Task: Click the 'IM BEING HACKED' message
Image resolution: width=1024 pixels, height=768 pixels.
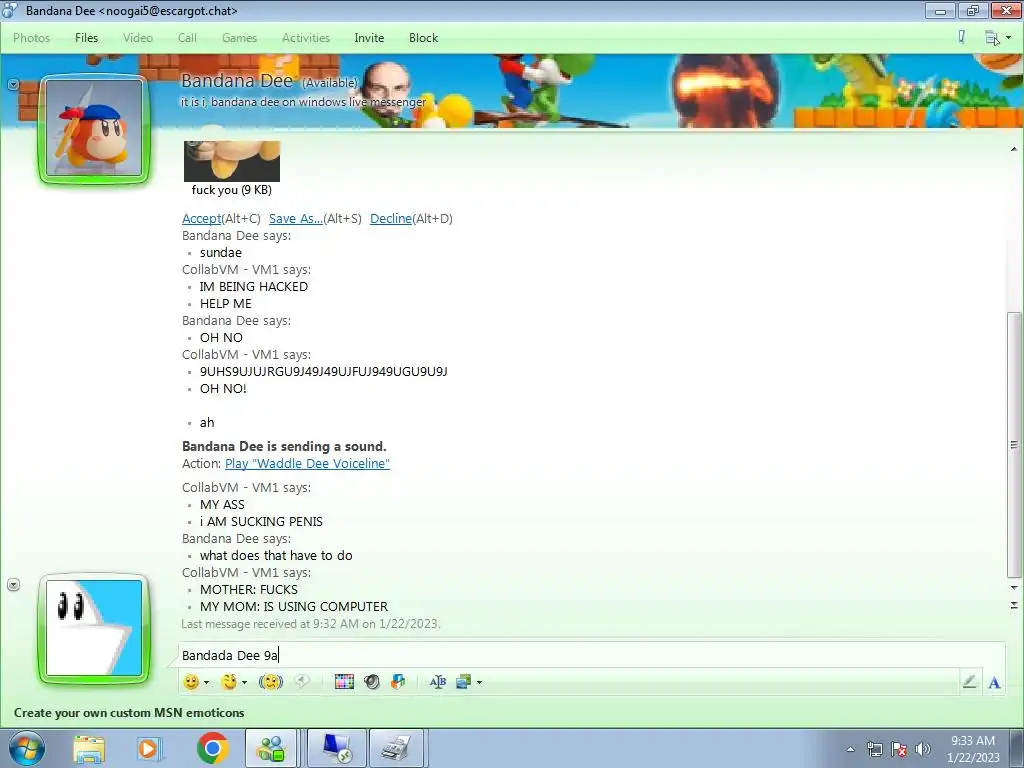Action: coord(253,287)
